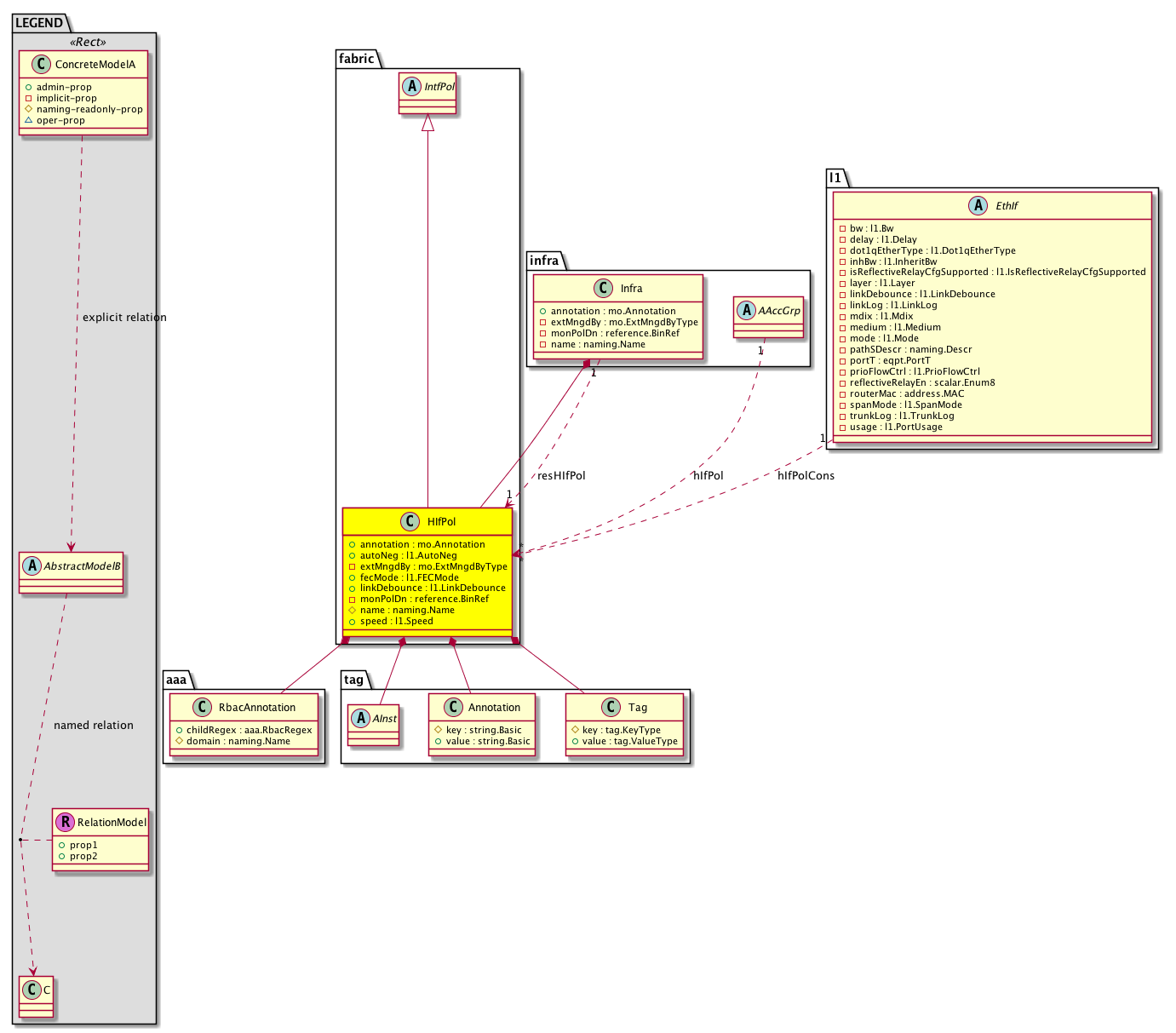The width and height of the screenshot is (1176, 1033).
Task: Select the fabric package tab
Action: [356, 59]
